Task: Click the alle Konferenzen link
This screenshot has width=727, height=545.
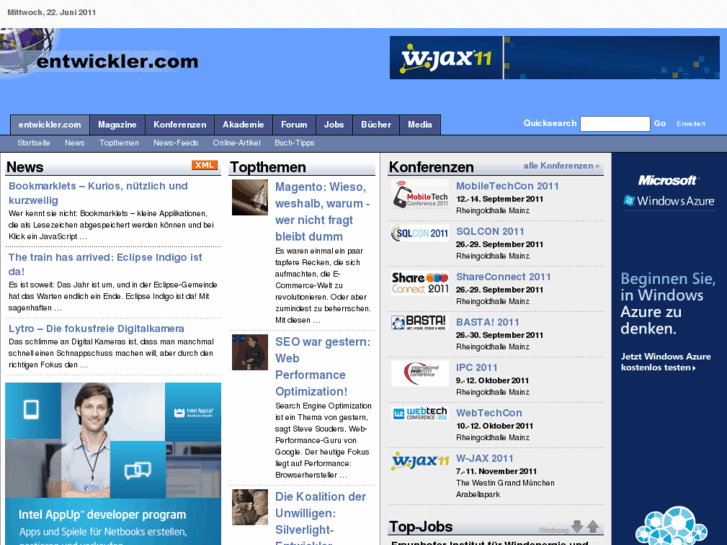Action: [561, 166]
